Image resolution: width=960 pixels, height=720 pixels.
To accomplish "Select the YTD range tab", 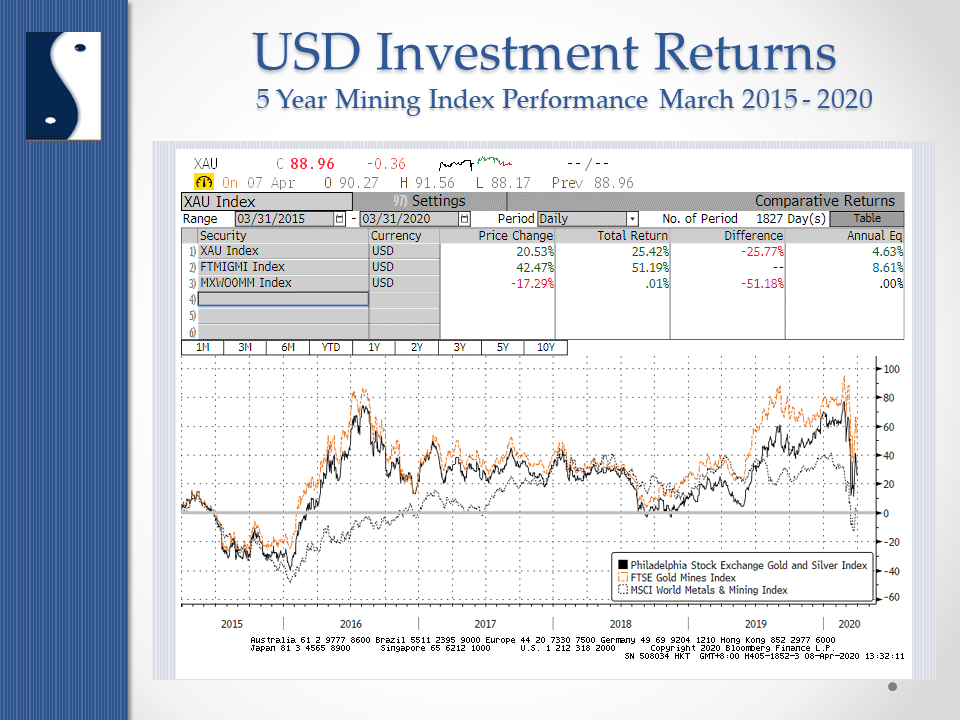I will (x=331, y=347).
